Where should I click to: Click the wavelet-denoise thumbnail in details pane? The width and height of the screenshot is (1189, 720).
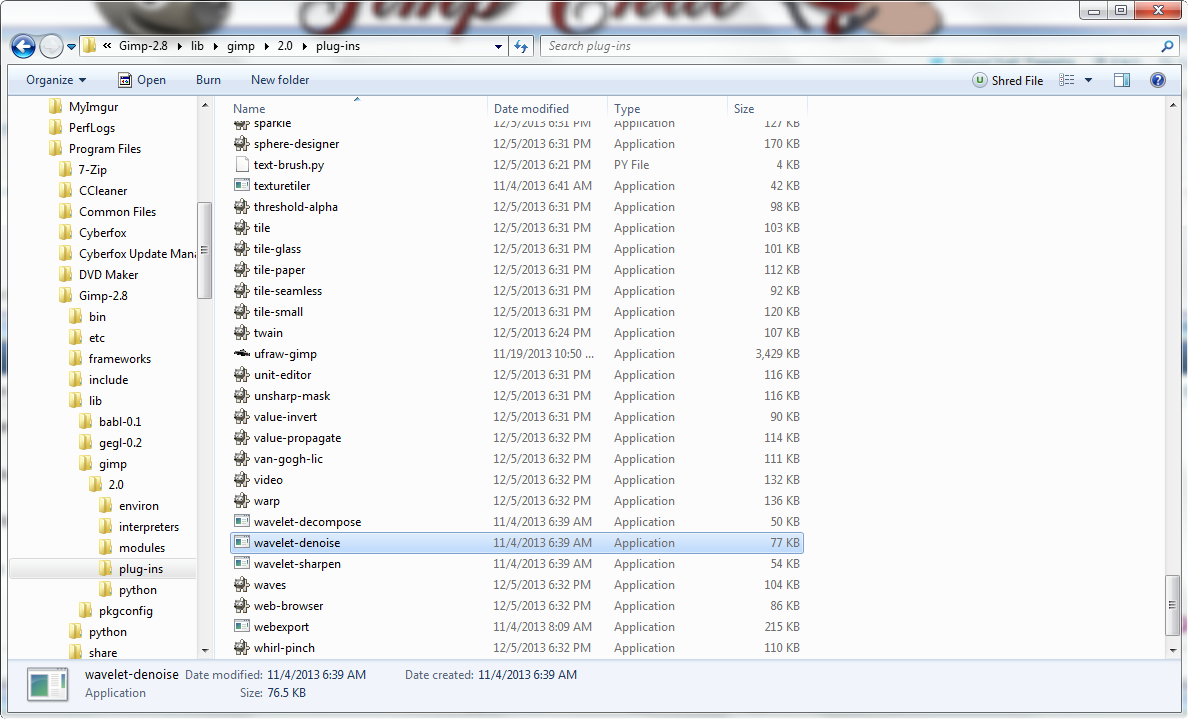[48, 684]
